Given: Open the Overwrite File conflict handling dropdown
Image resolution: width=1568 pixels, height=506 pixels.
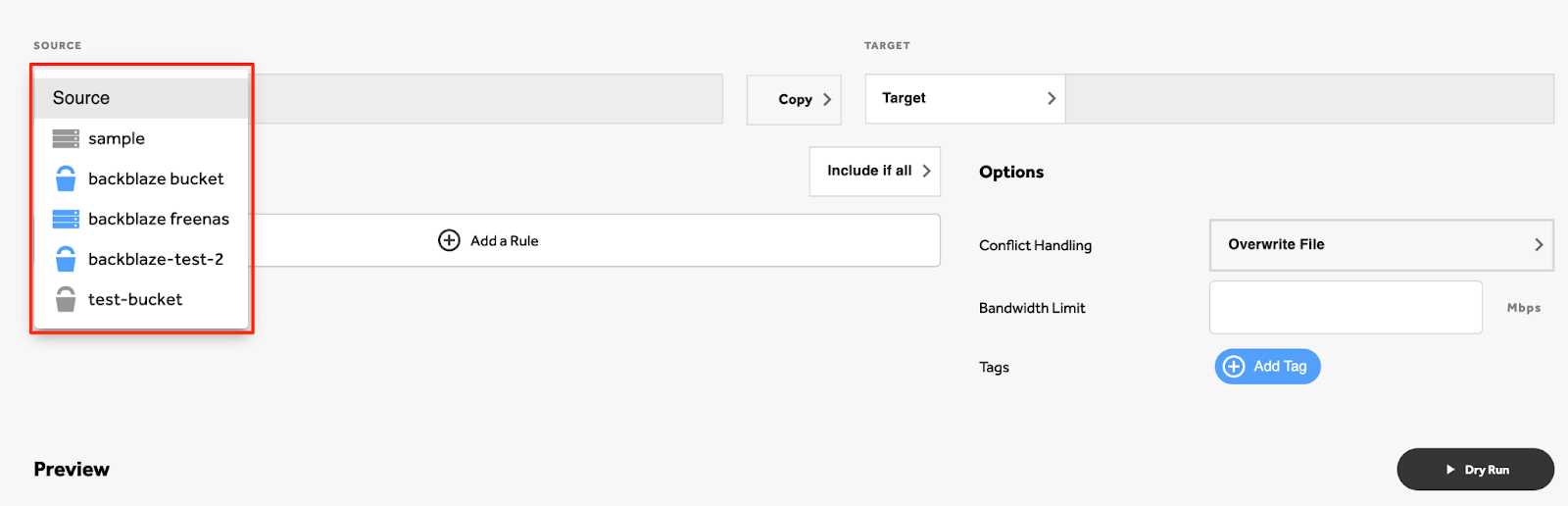Looking at the screenshot, I should point(1382,244).
